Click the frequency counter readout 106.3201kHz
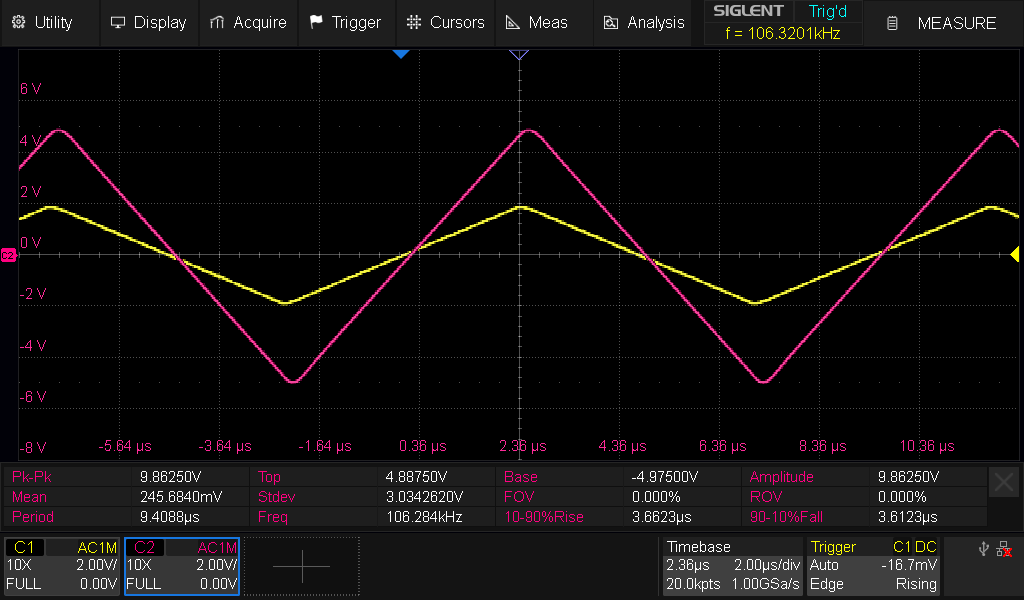The height and width of the screenshot is (600, 1024). tap(782, 33)
